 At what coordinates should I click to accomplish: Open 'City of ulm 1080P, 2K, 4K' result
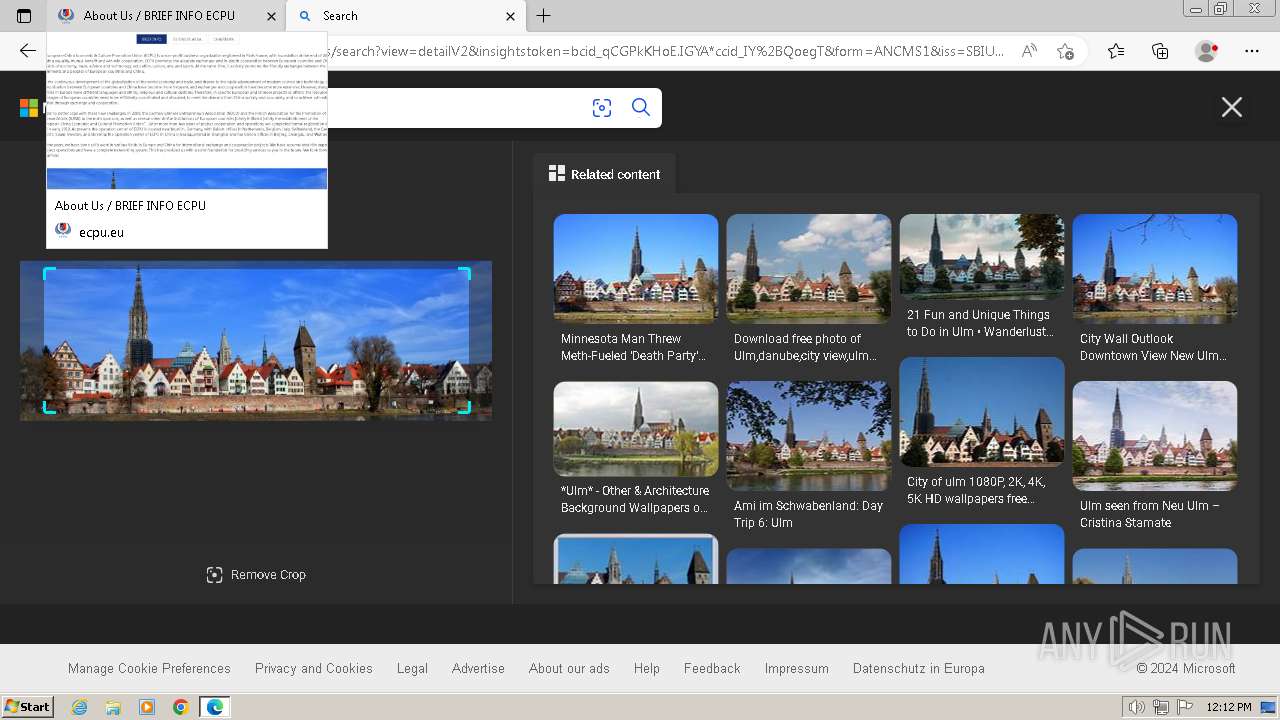[x=982, y=412]
